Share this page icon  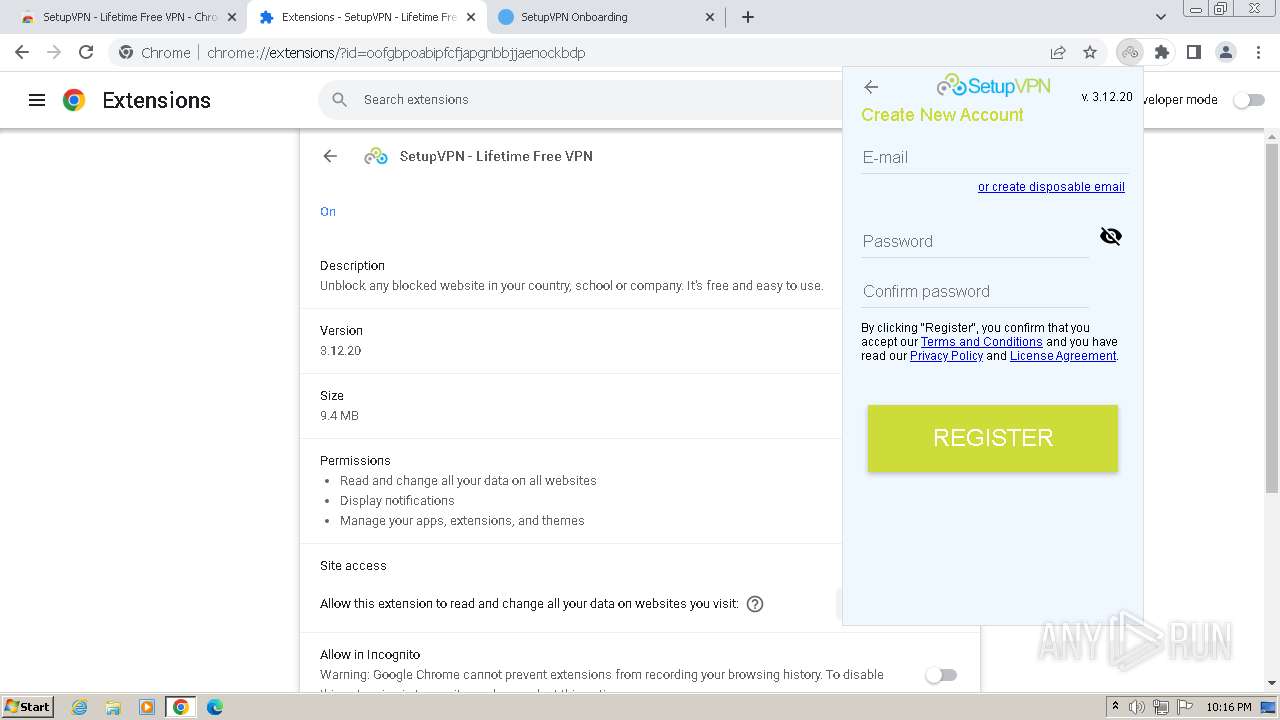point(1058,53)
